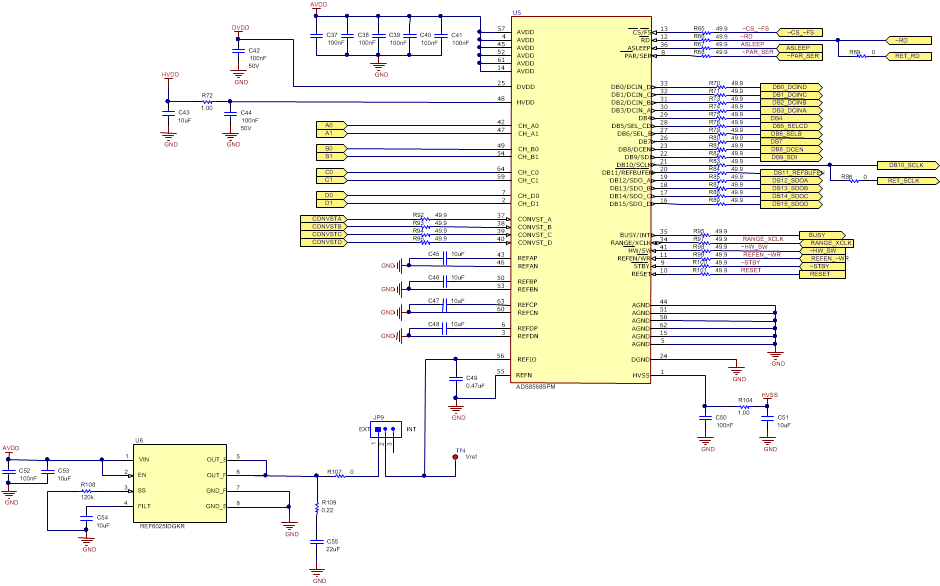Click the AVDD power flag above C37
Image resolution: width=940 pixels, height=586 pixels.
pos(318,8)
